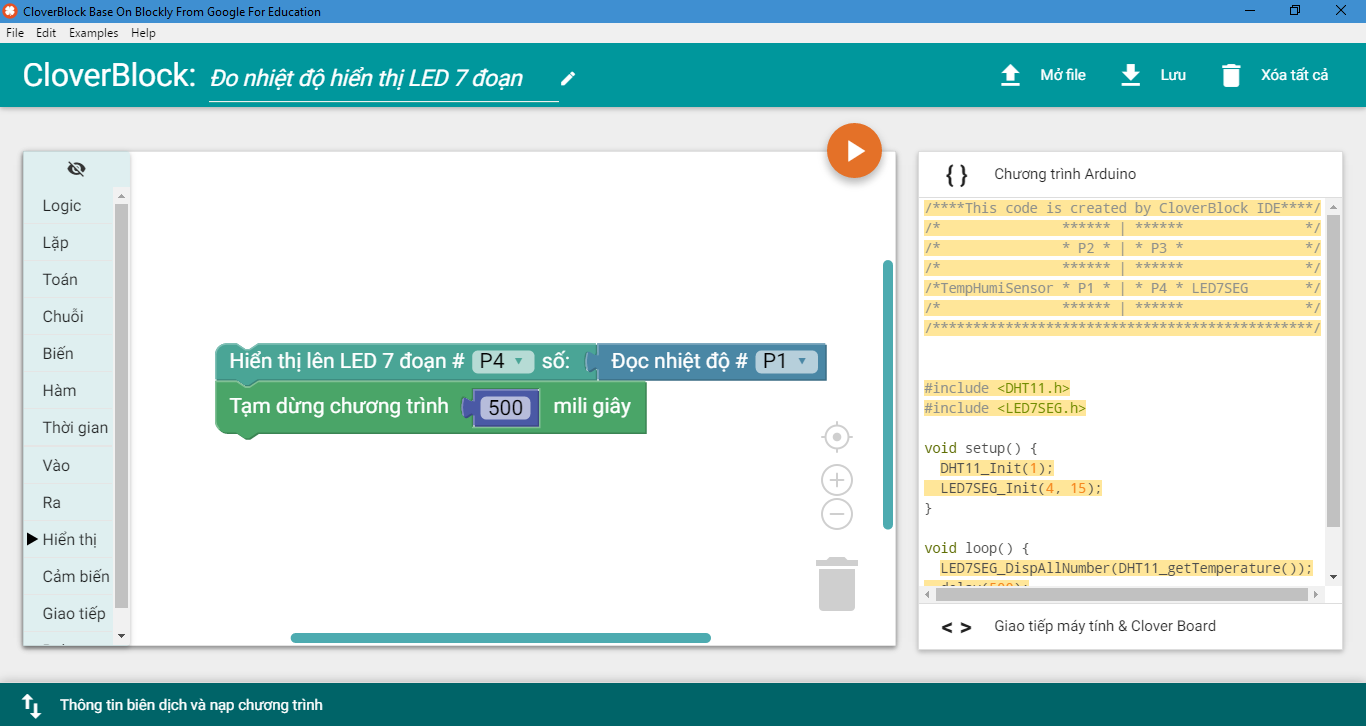Select the Toán block category
Viewport: 1366px width, 726px height.
[69, 280]
